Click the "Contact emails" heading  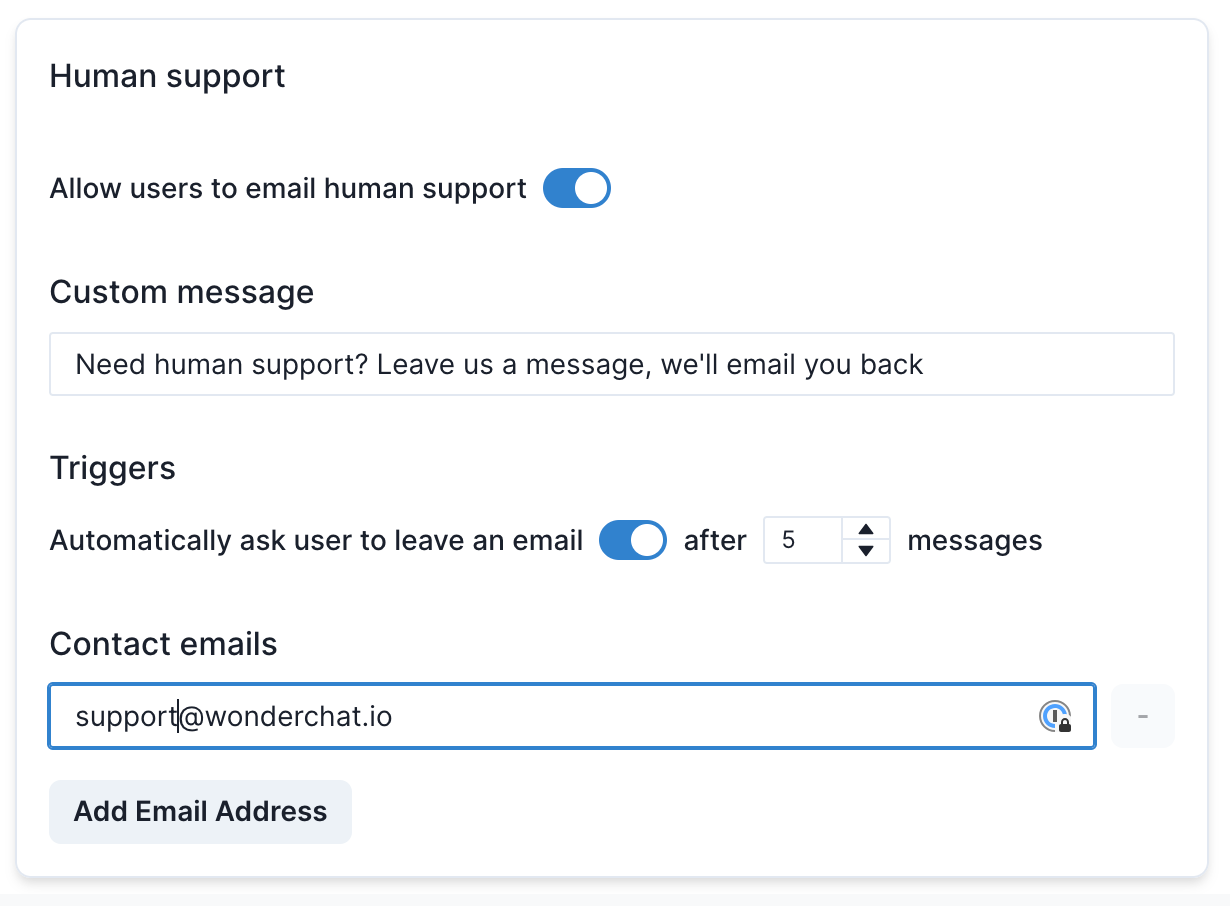[163, 644]
